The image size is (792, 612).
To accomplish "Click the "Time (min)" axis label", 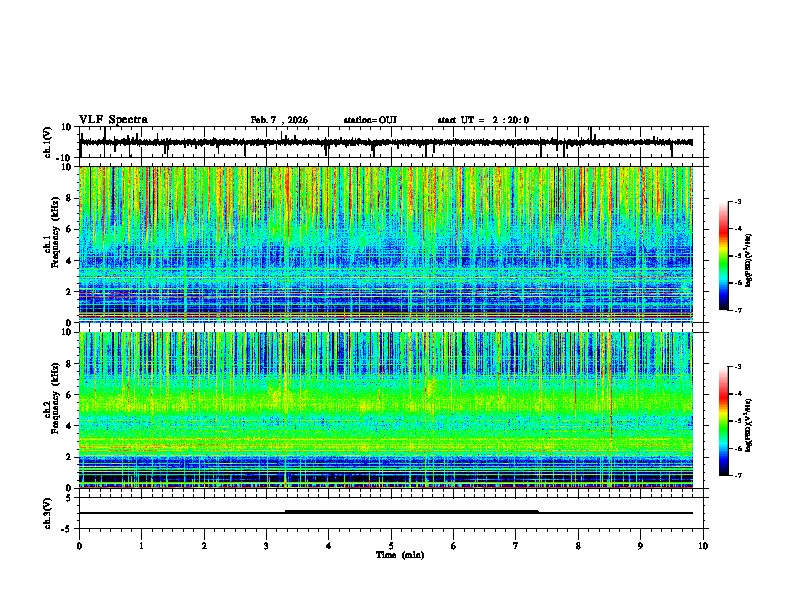I will click(x=400, y=555).
